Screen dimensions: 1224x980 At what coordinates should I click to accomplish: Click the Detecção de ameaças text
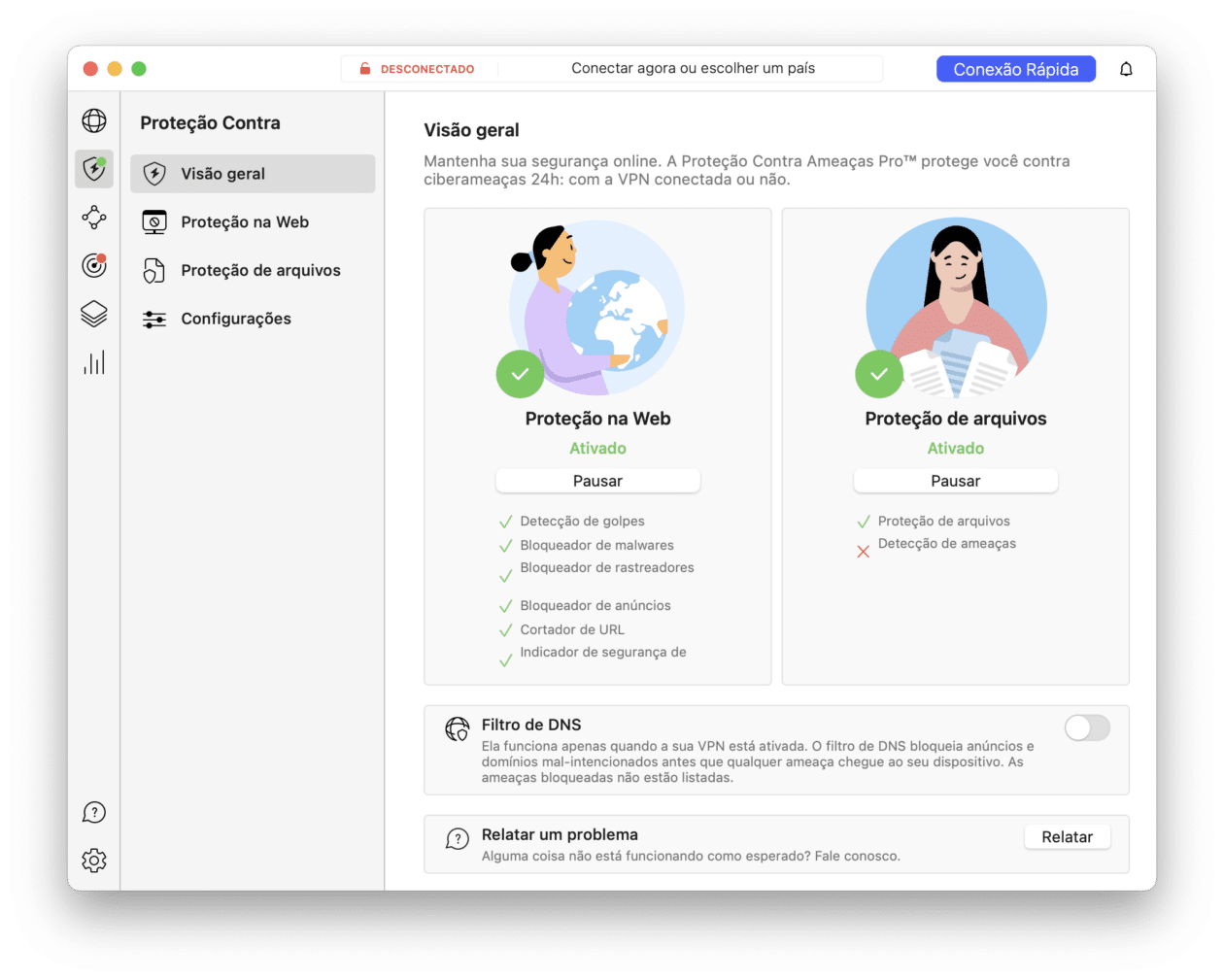947,543
